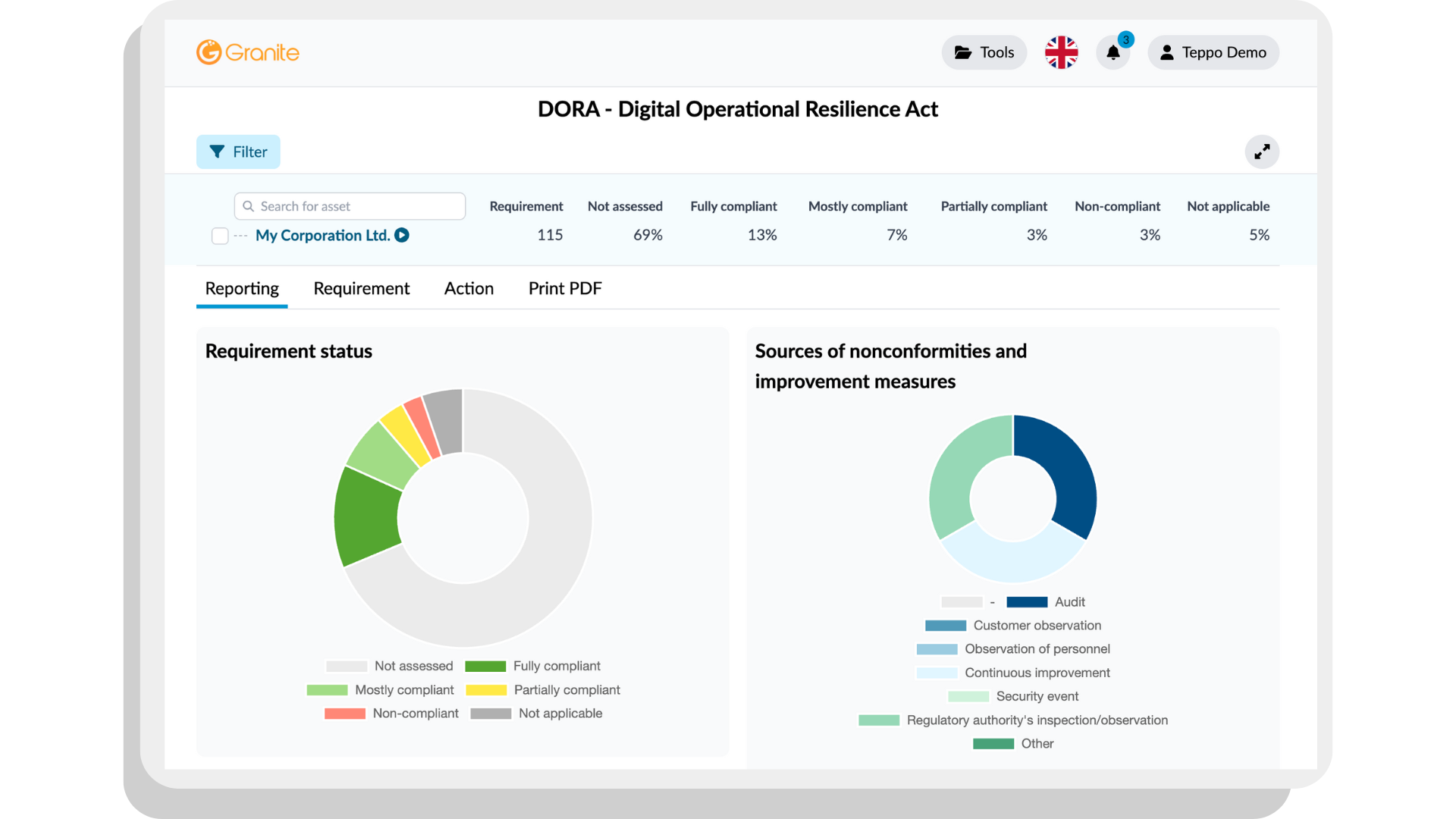Click the Non-compliant column header
Image resolution: width=1456 pixels, height=819 pixels.
(1117, 206)
